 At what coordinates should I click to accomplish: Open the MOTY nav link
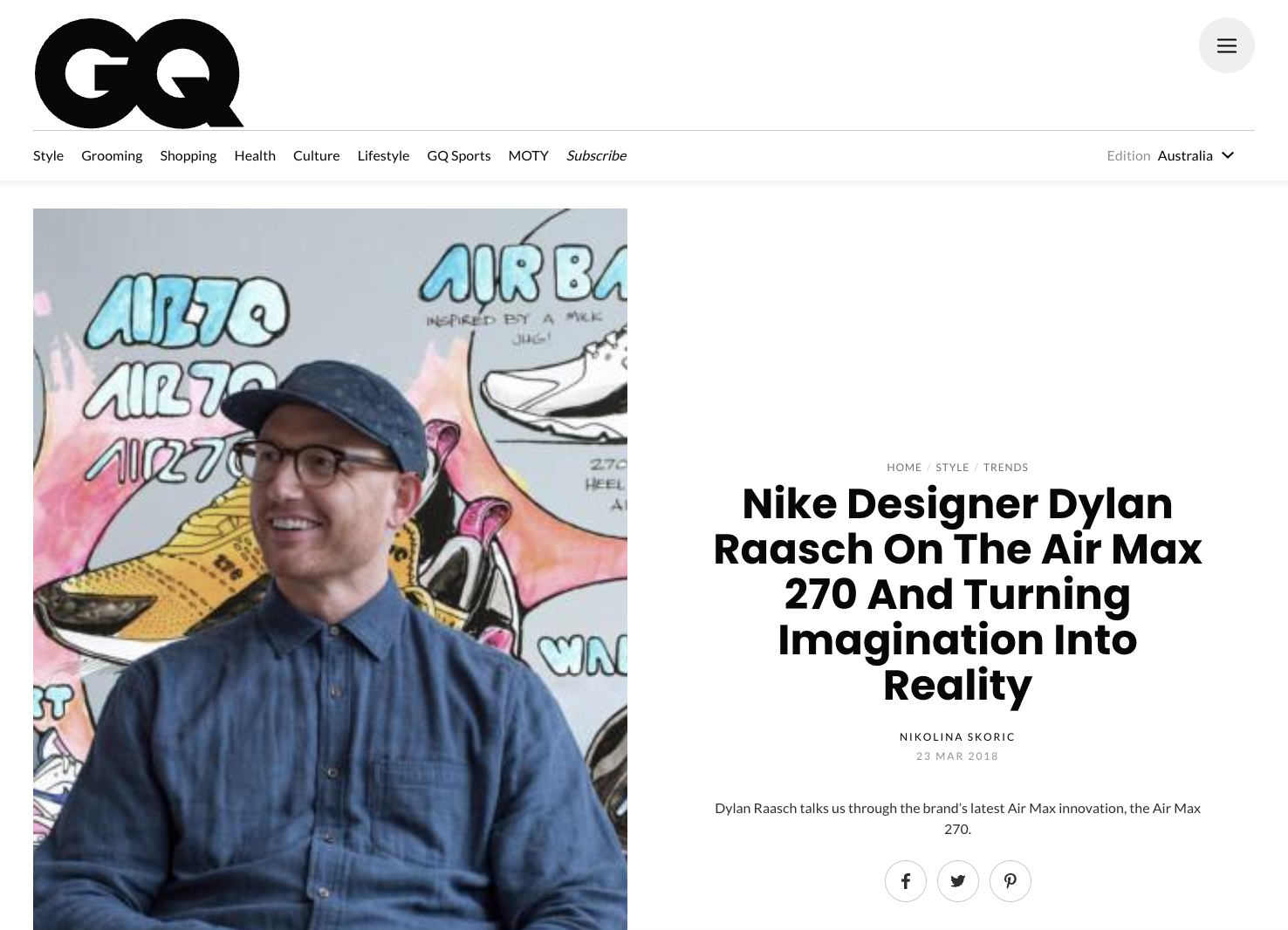pyautogui.click(x=528, y=155)
